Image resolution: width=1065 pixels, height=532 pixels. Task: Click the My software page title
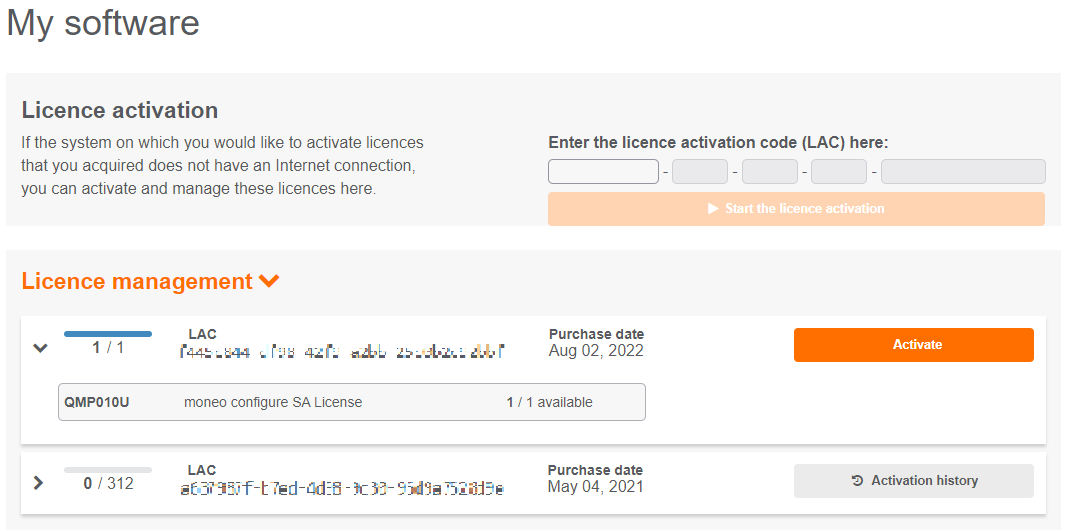tap(103, 23)
